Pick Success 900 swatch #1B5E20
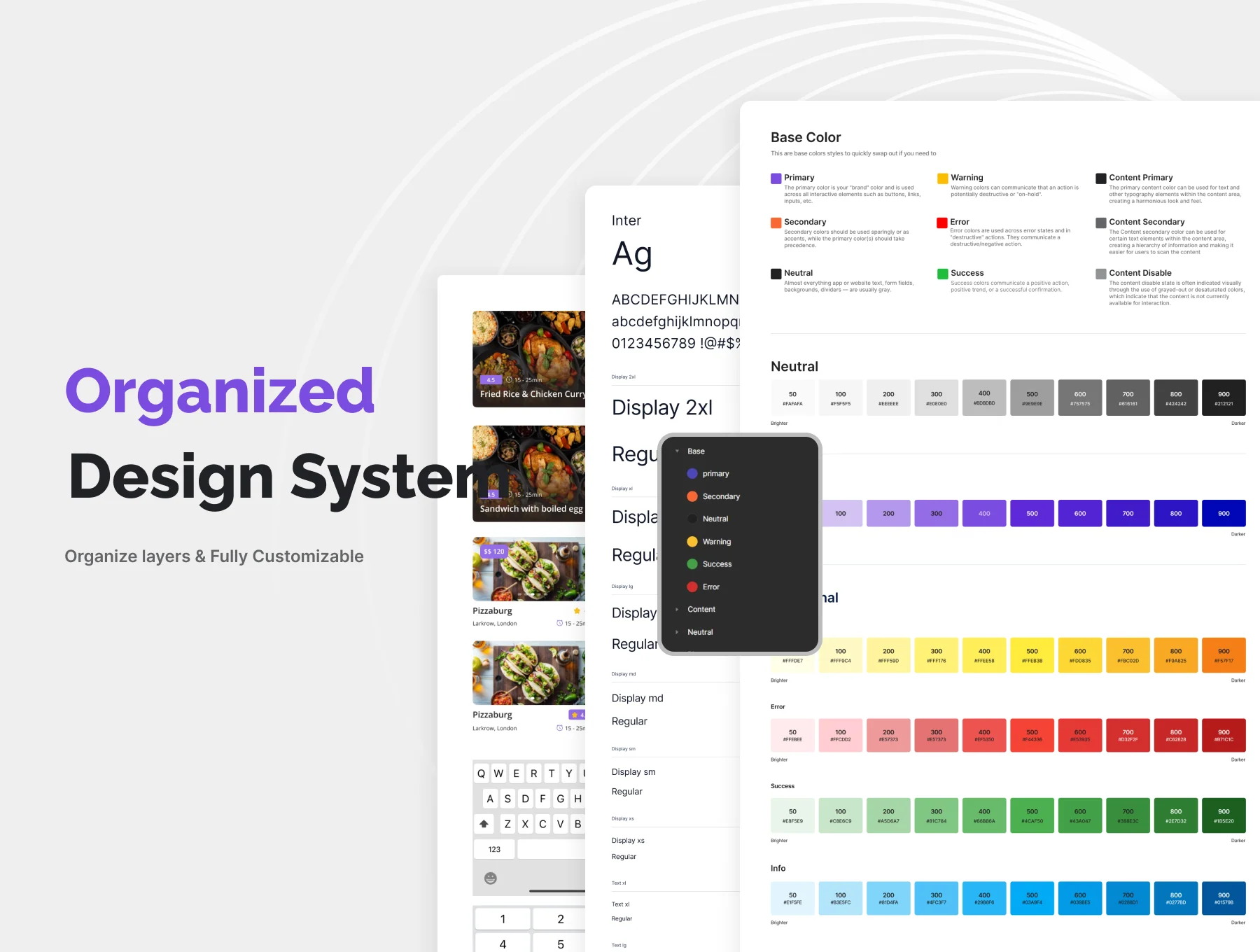 click(1224, 815)
